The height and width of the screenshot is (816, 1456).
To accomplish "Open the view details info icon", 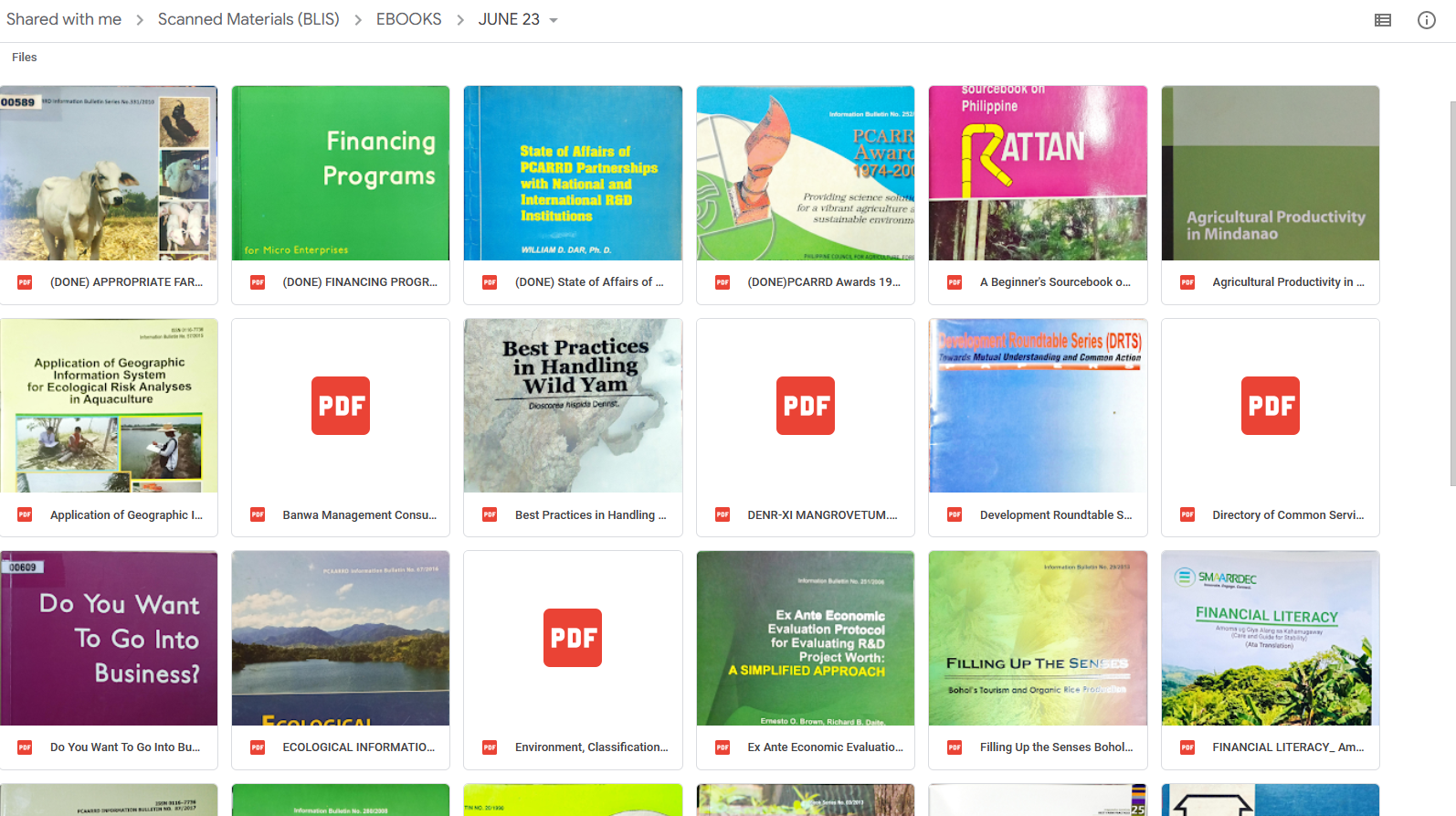I will 1427,20.
